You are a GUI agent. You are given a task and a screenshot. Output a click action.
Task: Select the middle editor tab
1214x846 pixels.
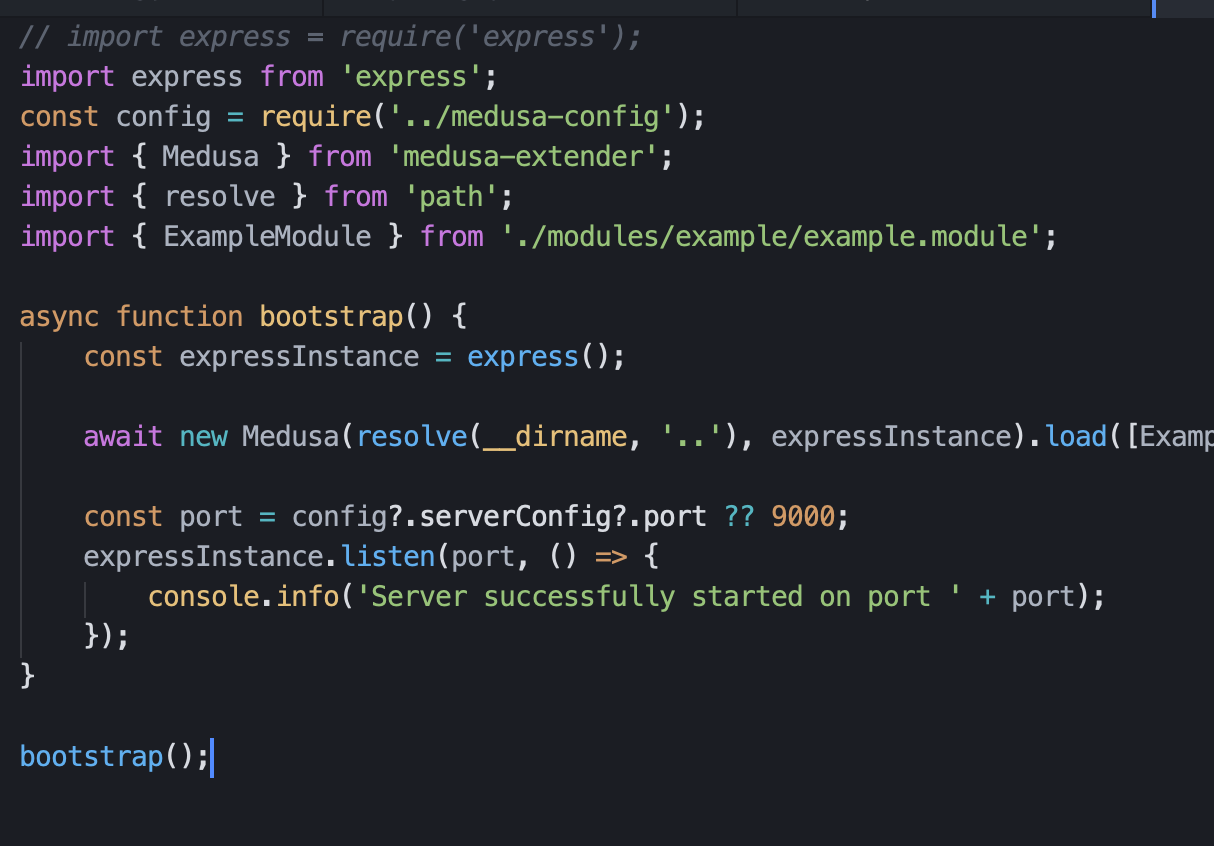click(x=530, y=7)
